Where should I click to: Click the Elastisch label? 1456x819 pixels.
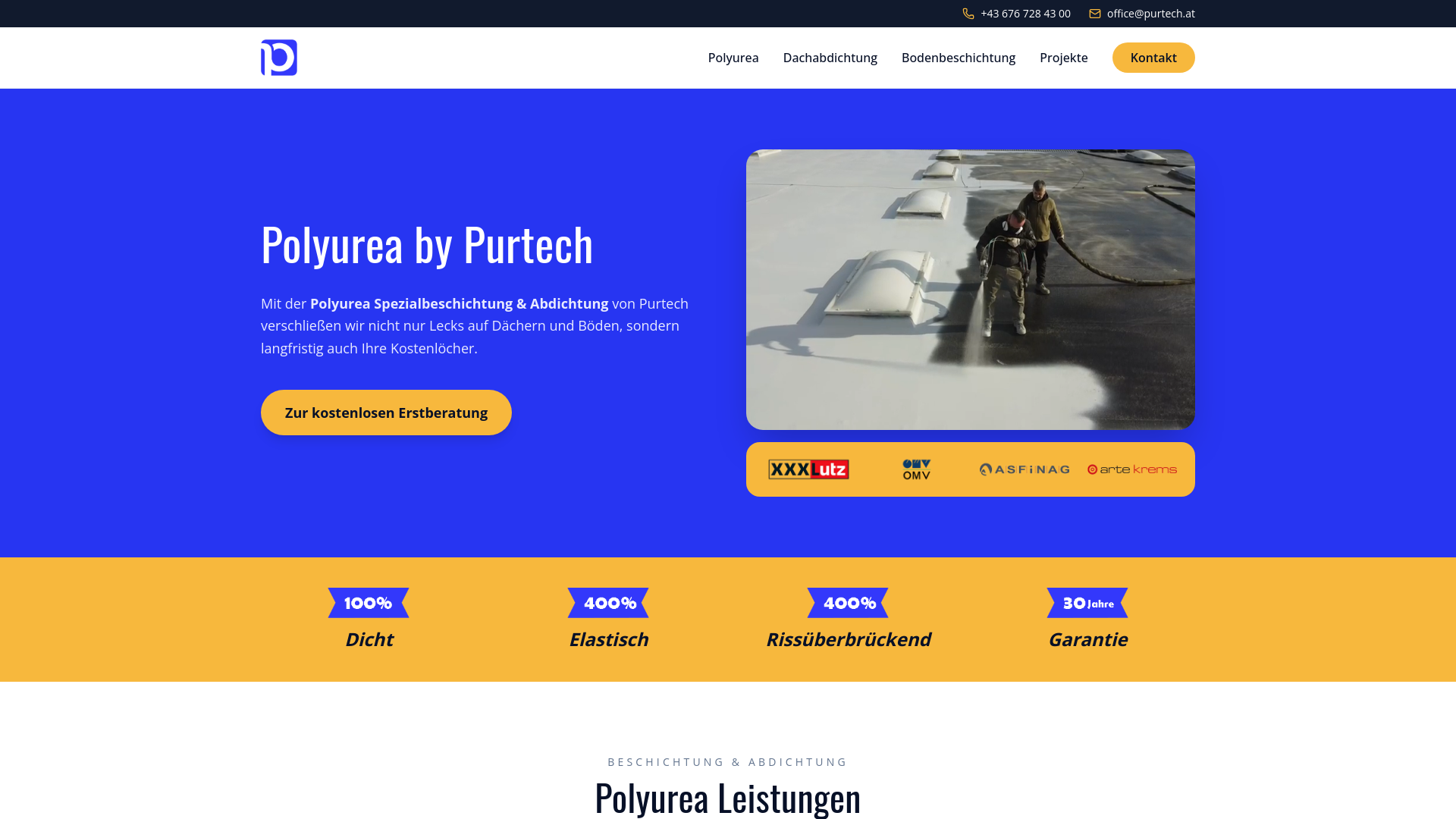608,639
